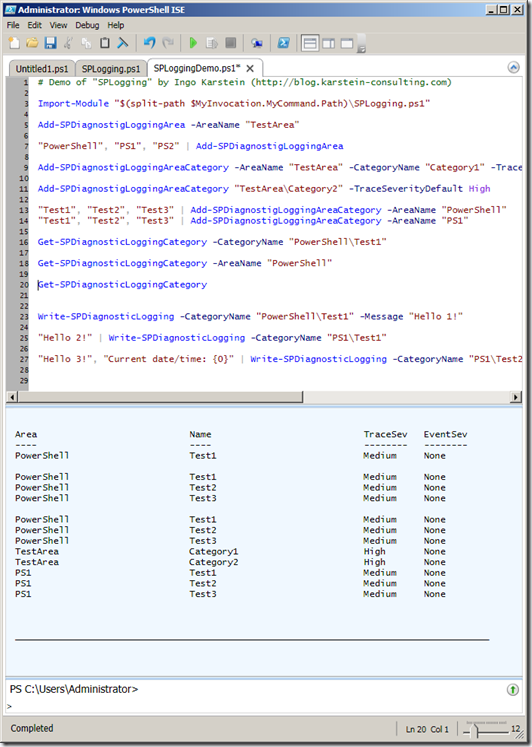Clear the output pane with the wiper icon
This screenshot has width=532, height=747.
click(x=122, y=43)
